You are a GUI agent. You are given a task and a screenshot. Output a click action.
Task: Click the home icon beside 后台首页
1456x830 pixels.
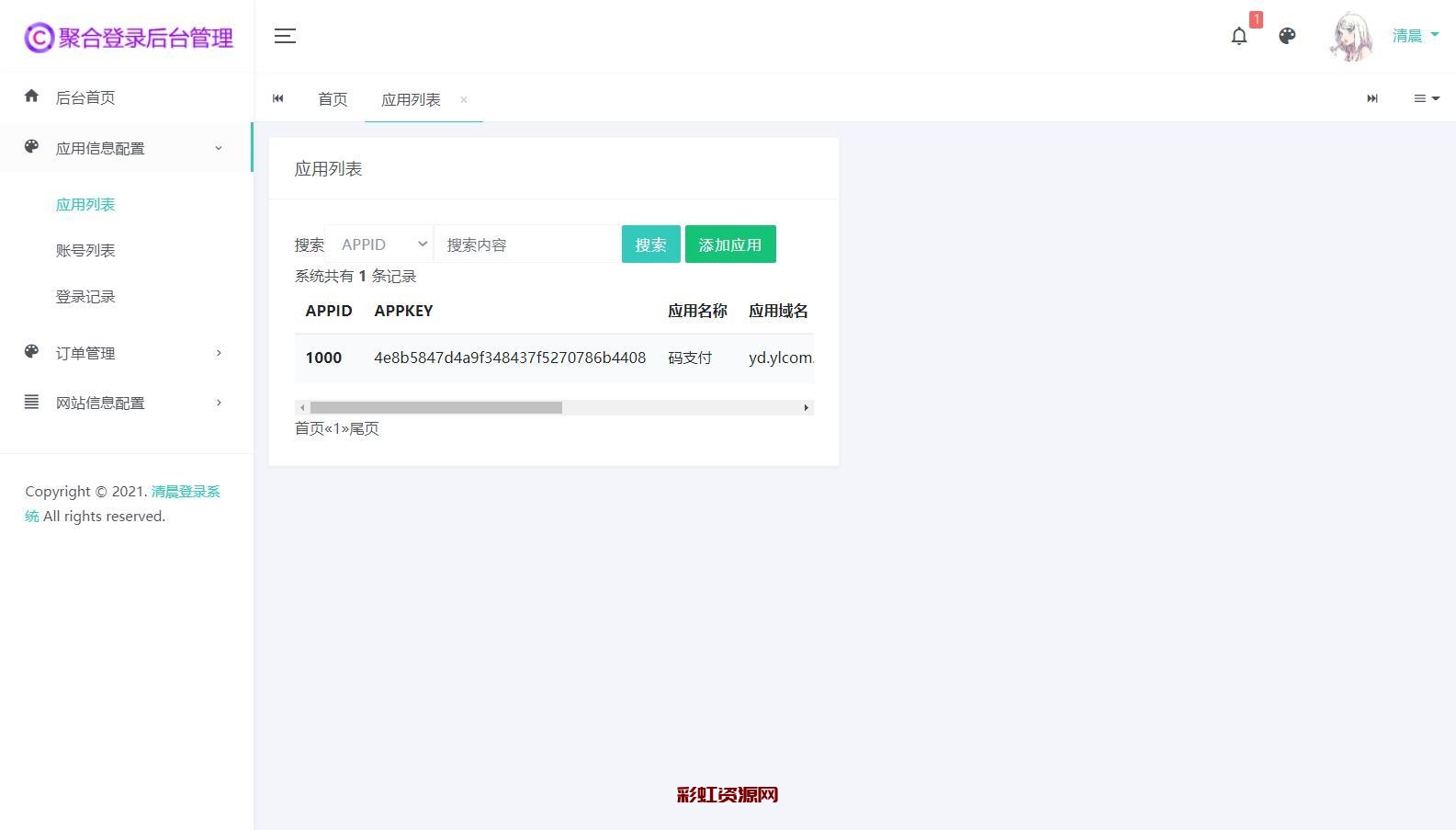coord(31,97)
